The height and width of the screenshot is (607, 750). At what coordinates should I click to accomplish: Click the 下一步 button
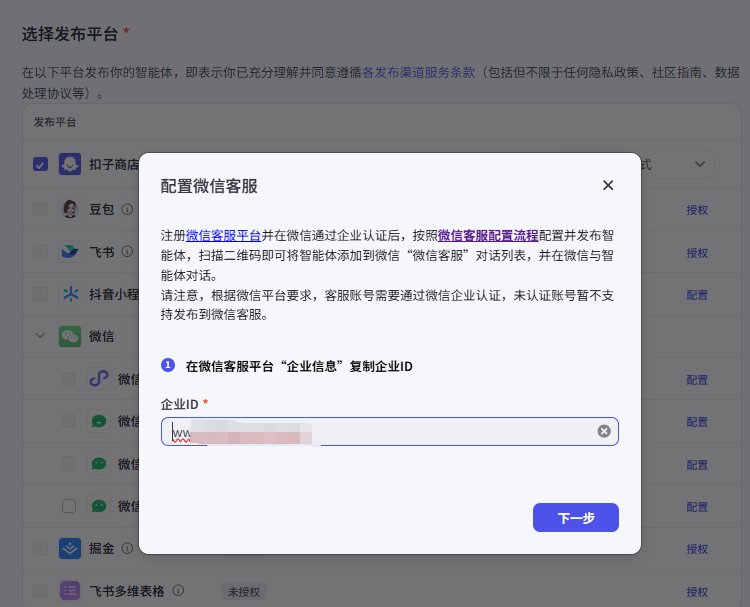(576, 518)
